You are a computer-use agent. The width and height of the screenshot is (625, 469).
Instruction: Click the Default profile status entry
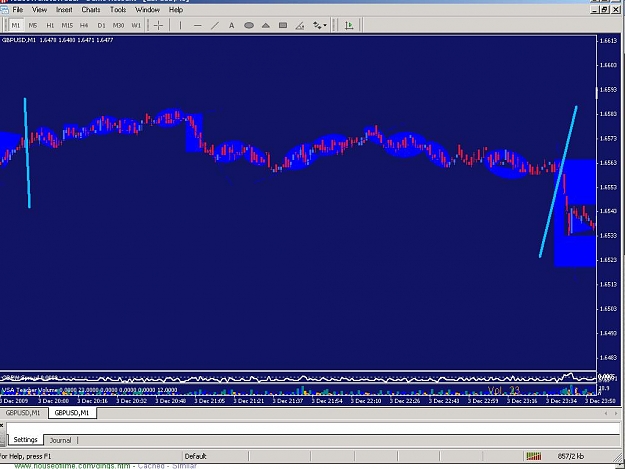tap(195, 456)
